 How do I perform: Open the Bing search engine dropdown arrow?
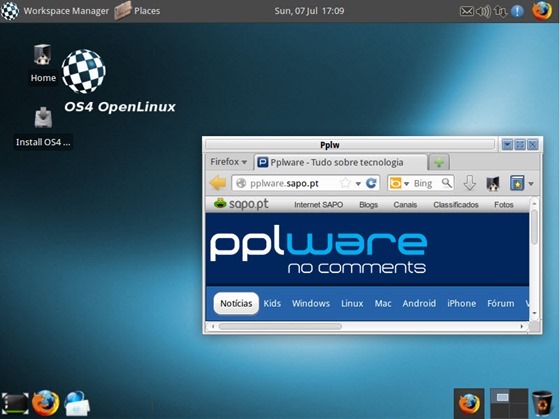406,184
